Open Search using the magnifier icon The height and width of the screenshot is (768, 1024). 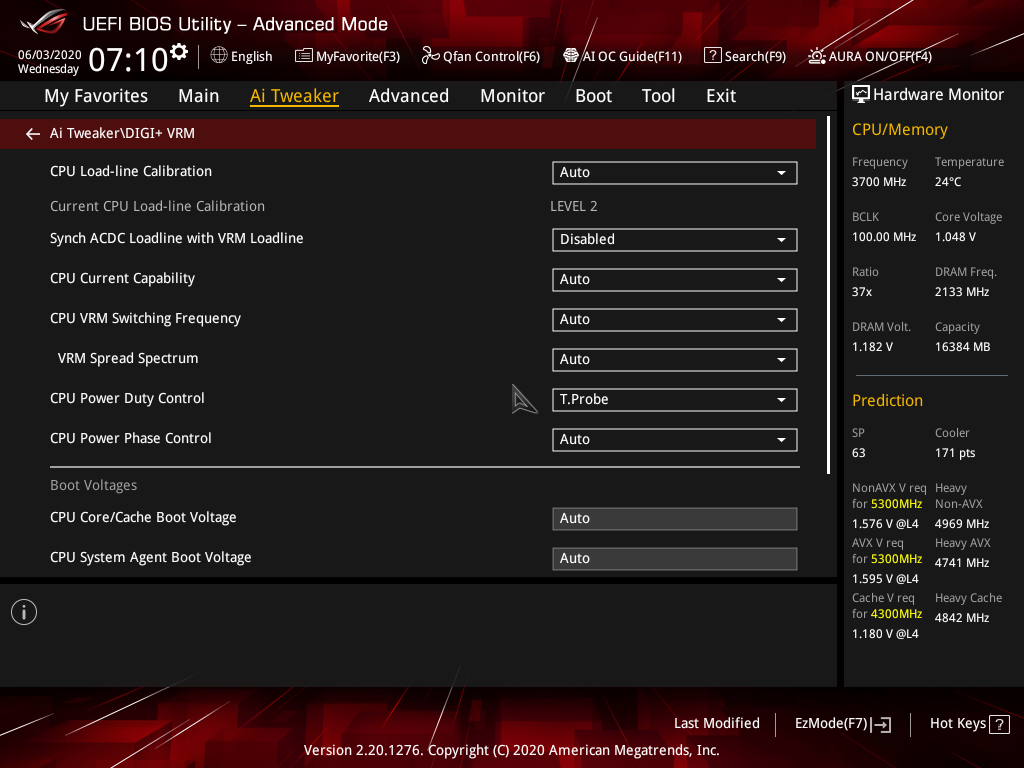click(x=713, y=56)
